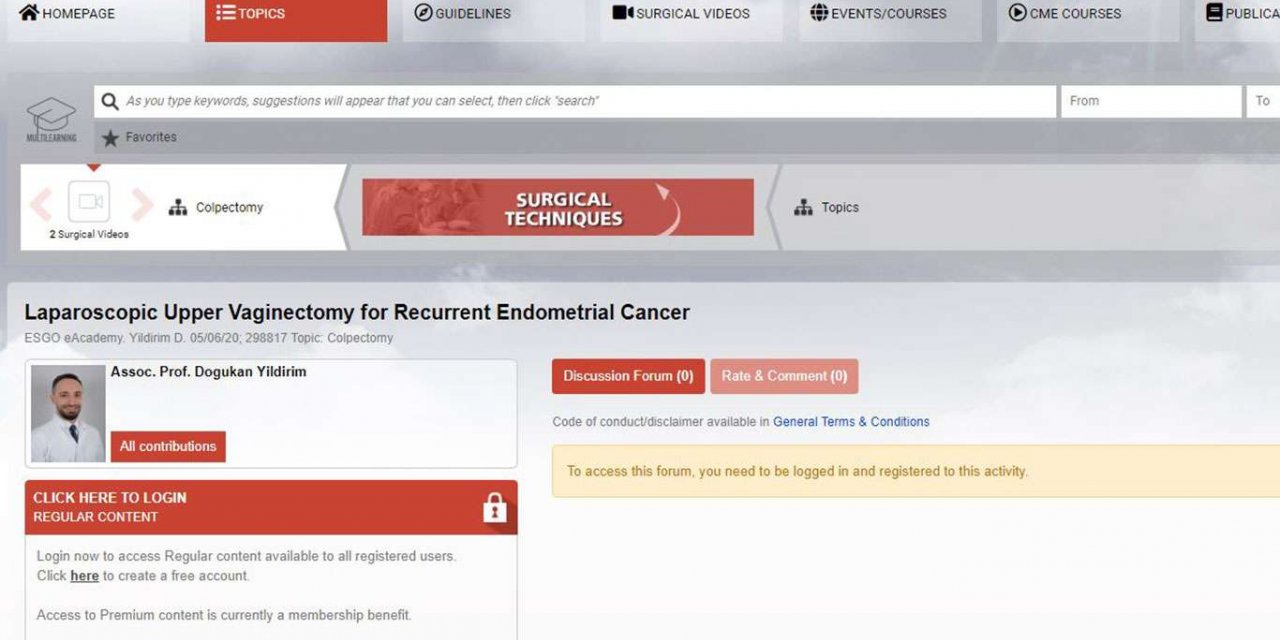Select the video camera Surgical Videos icon
The width and height of the screenshot is (1280, 640).
point(90,202)
